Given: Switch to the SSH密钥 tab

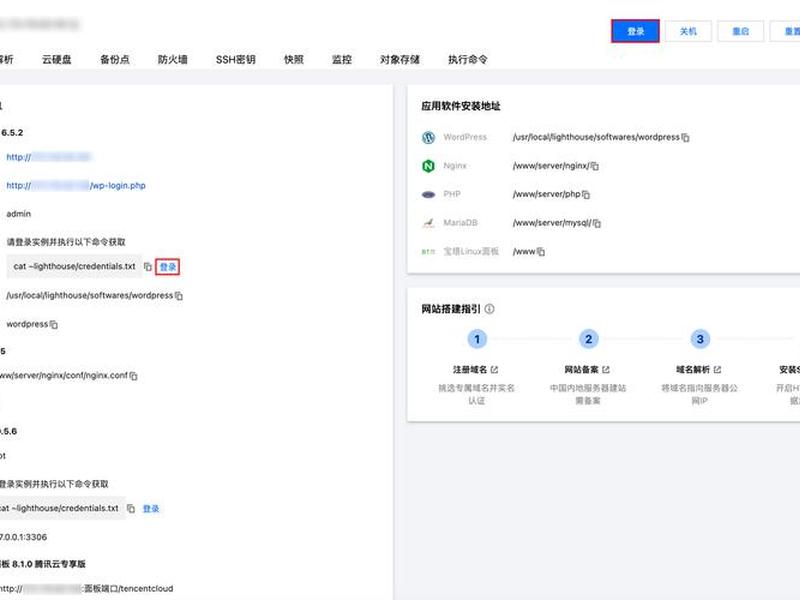Looking at the screenshot, I should point(235,60).
